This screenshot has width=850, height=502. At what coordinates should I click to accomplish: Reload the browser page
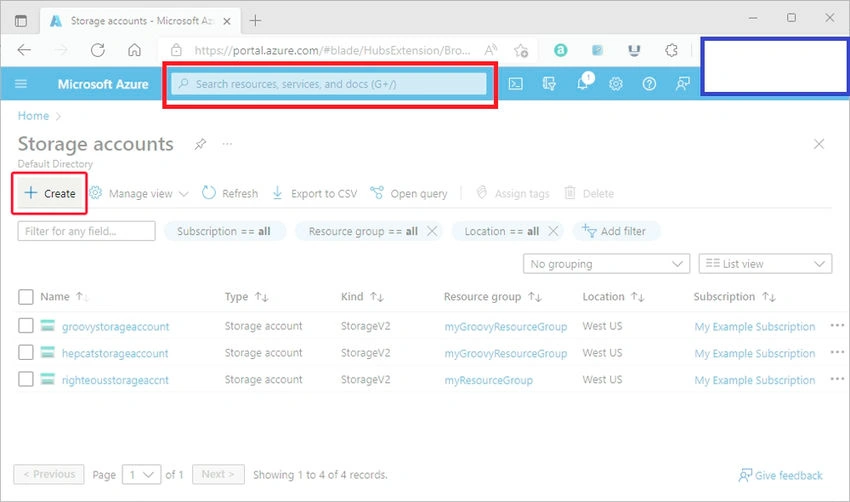coord(98,50)
